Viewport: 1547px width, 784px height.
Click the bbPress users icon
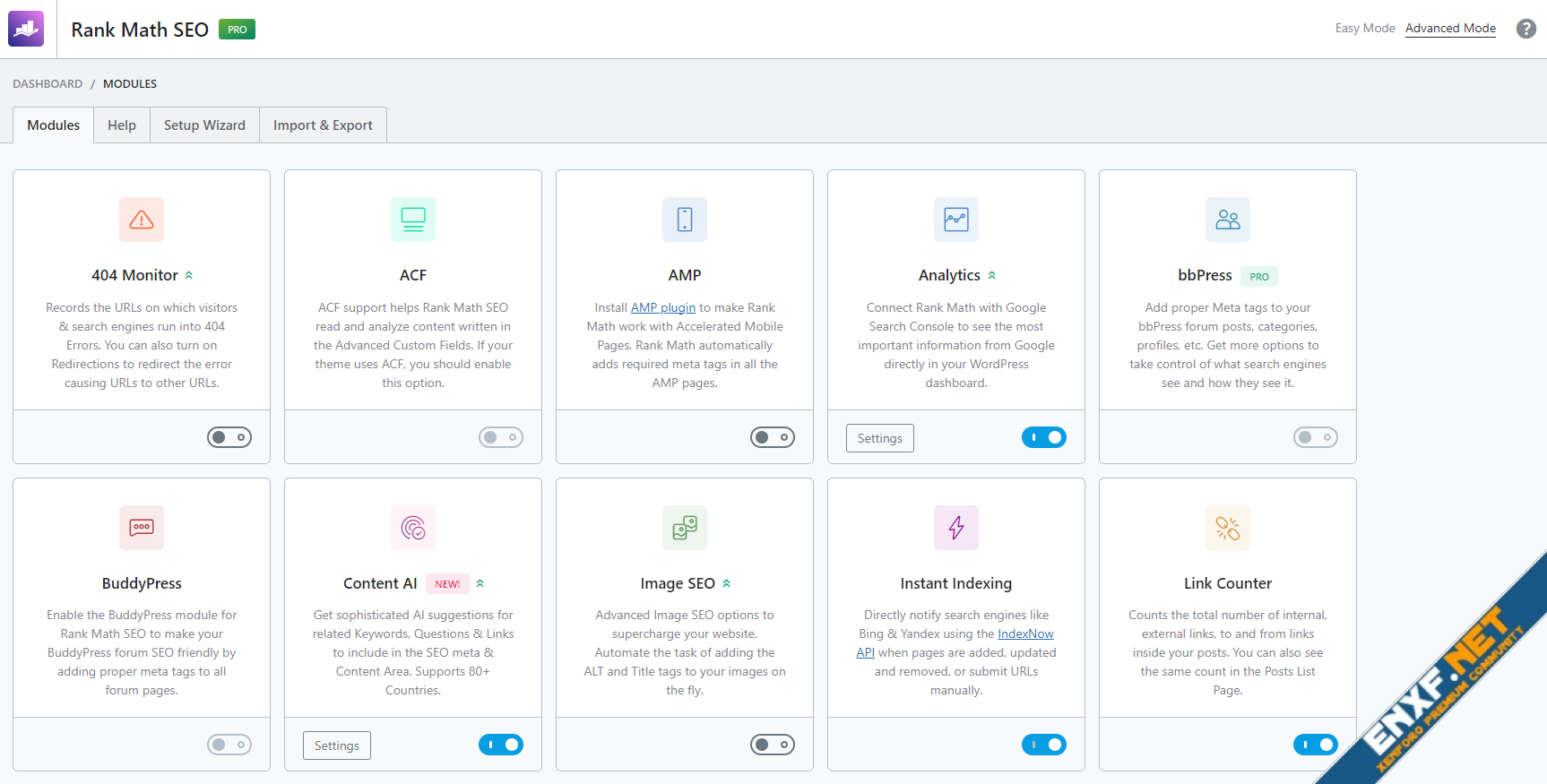(1227, 220)
